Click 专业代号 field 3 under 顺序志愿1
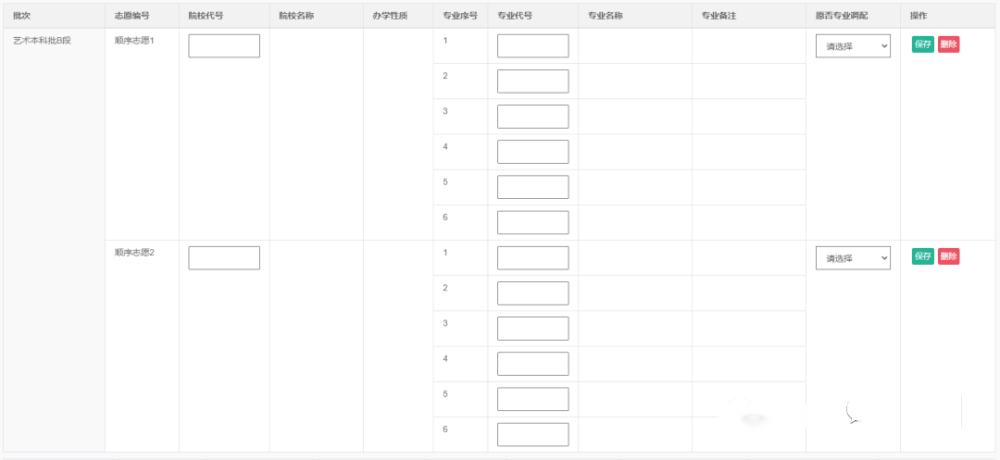1000x460 pixels. (533, 116)
